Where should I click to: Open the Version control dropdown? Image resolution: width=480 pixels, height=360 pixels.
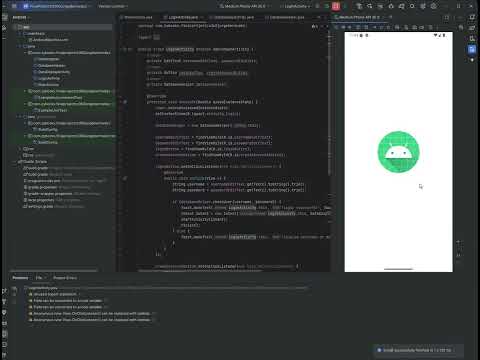(x=113, y=6)
